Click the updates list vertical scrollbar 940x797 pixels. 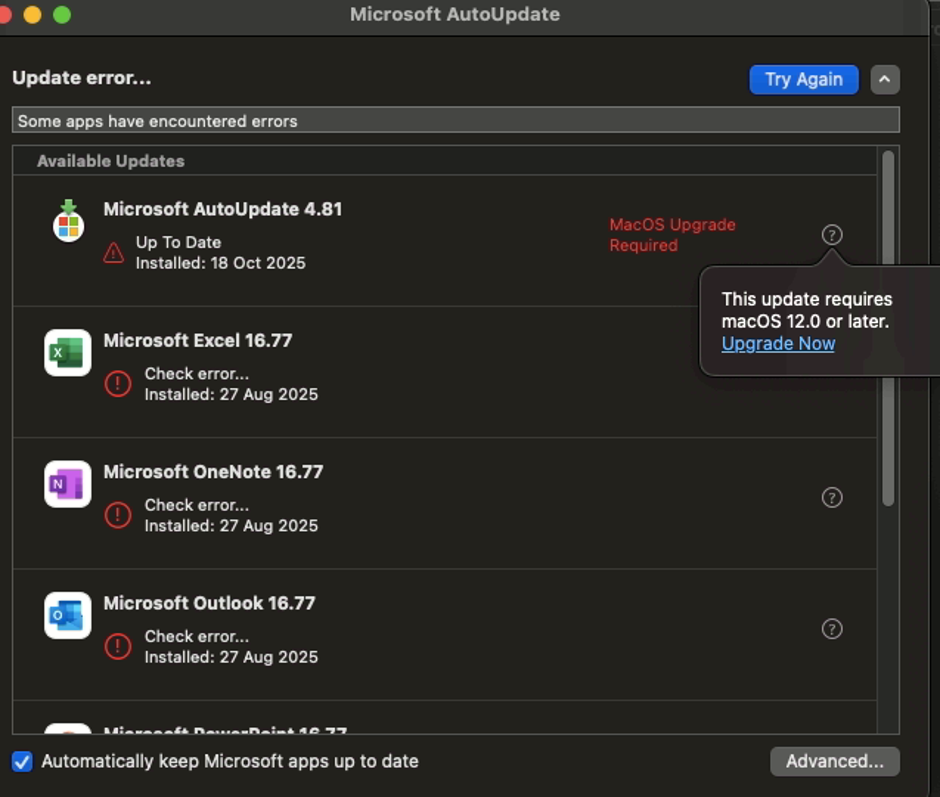888,327
